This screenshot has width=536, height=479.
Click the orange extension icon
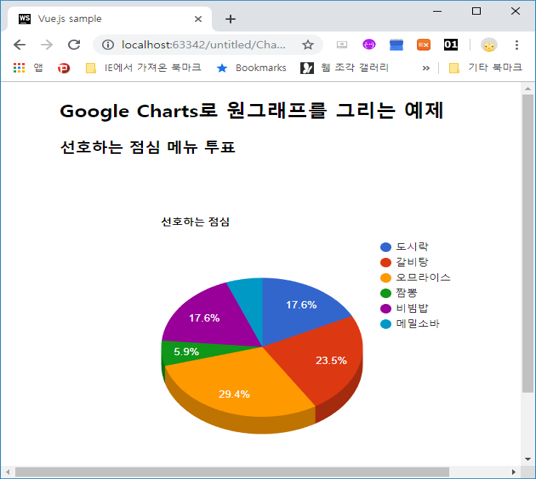click(424, 45)
